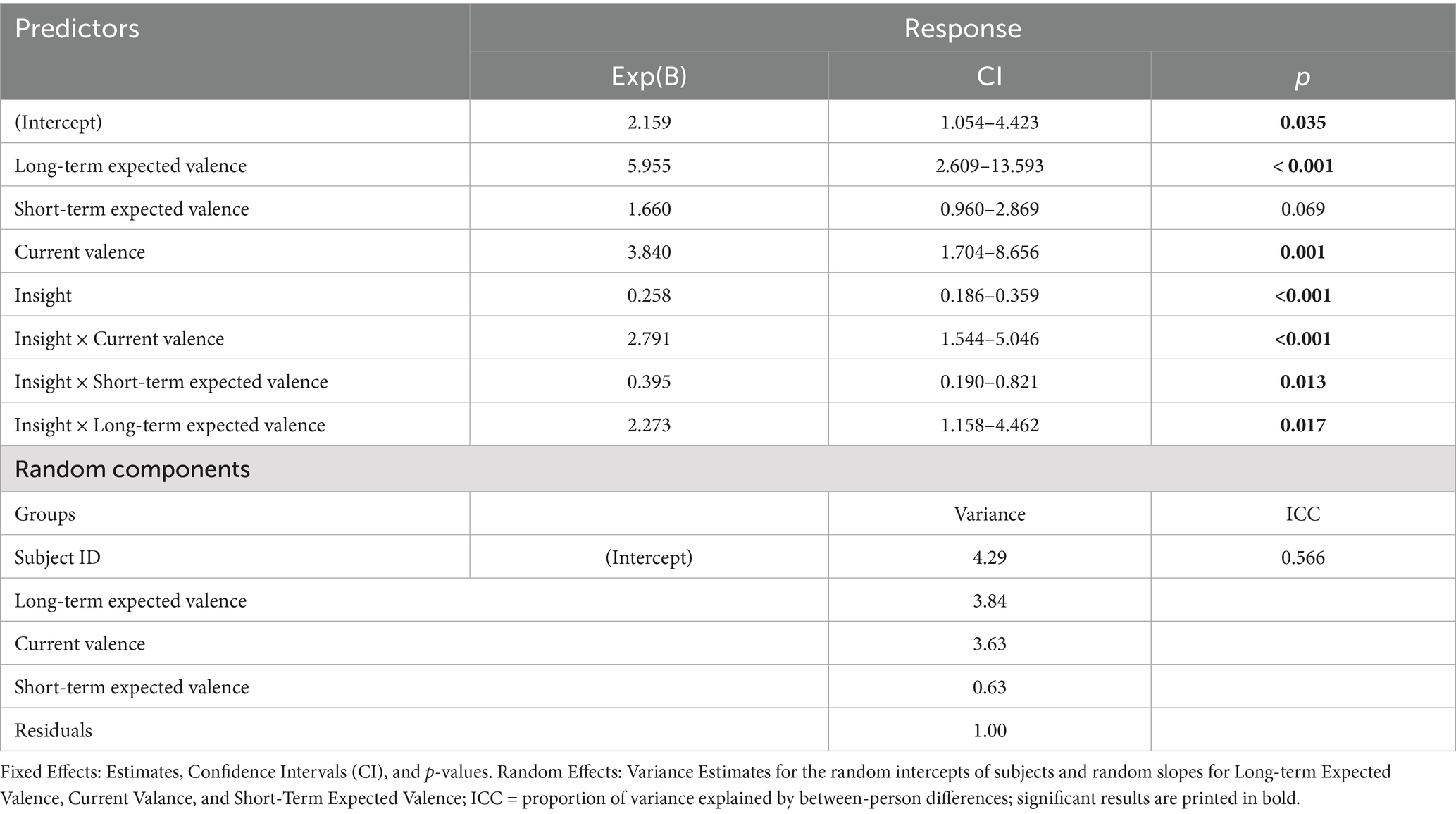Select the Insight row label

point(43,295)
